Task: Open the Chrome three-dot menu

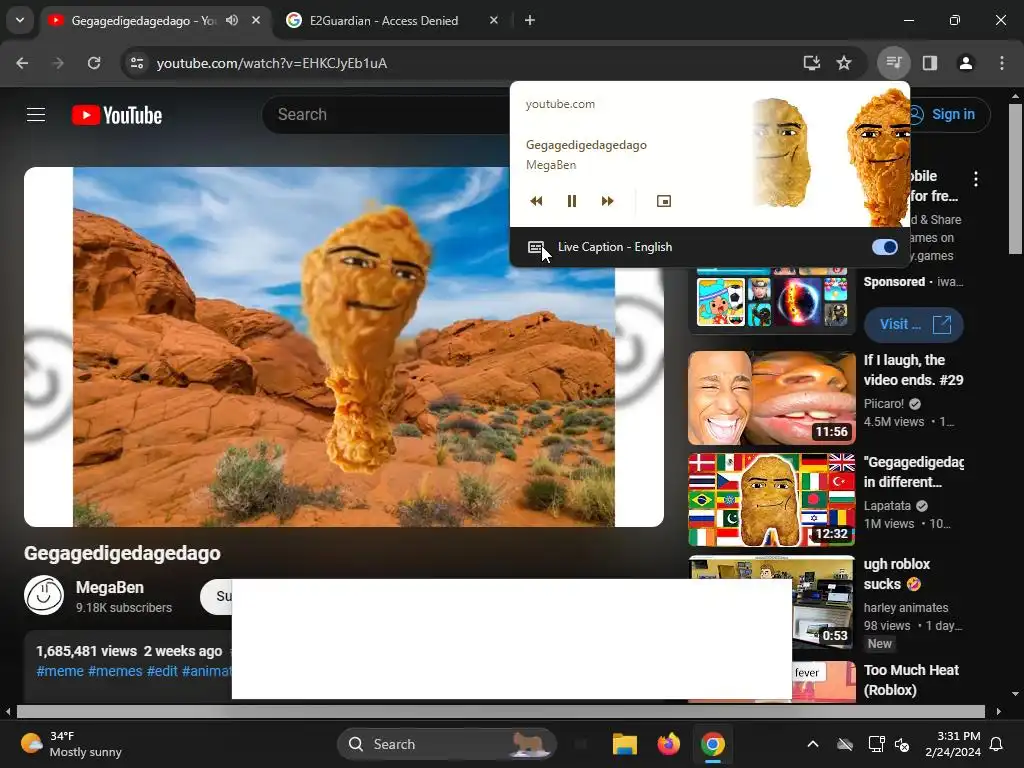Action: pyautogui.click(x=1002, y=63)
